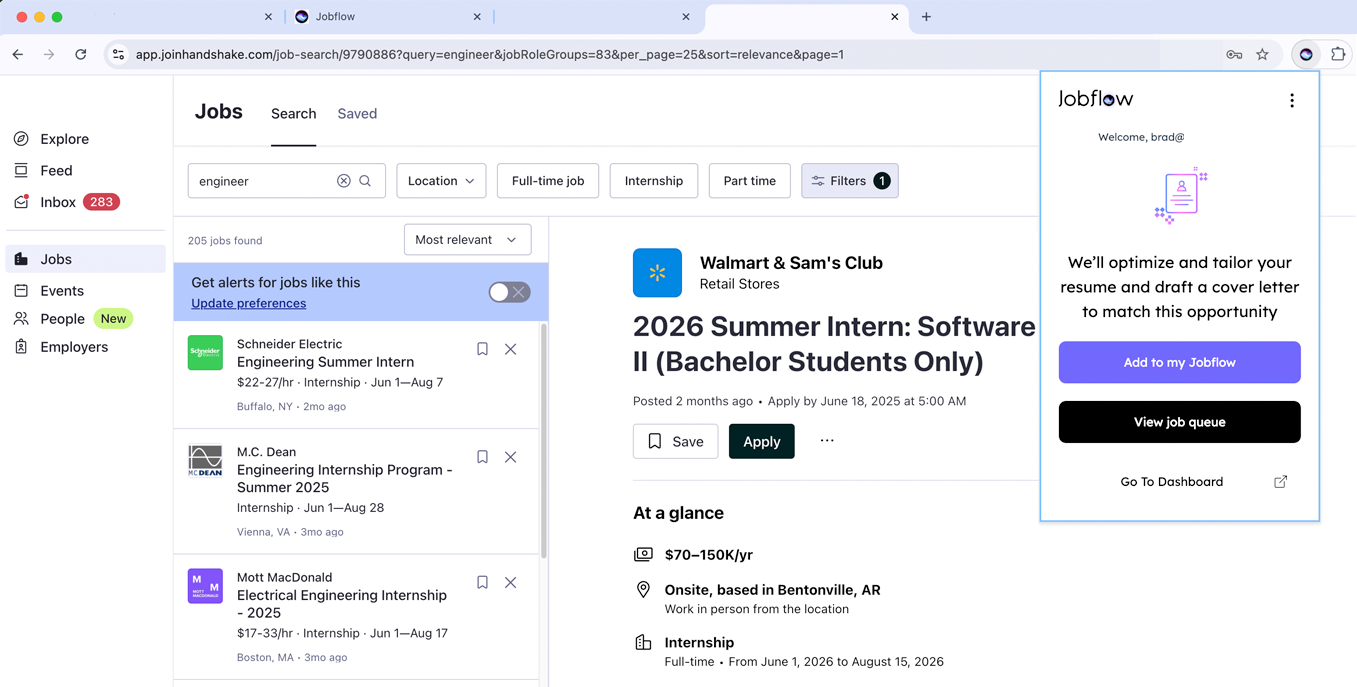Toggle the Part time filter chip
Viewport: 1357px width, 687px height.
750,181
